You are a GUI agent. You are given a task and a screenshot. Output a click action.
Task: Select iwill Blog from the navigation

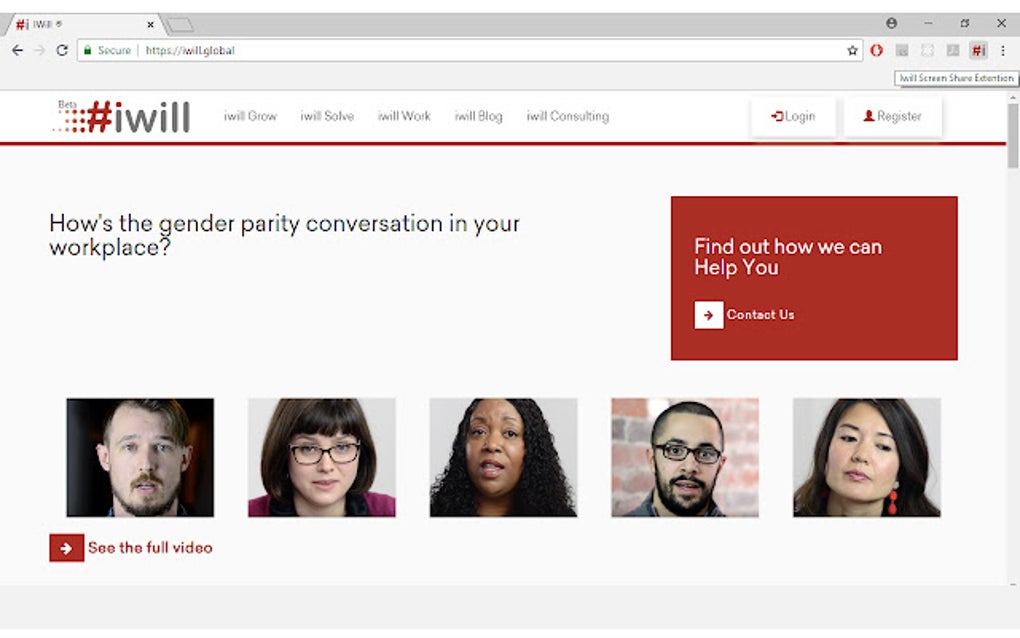click(x=479, y=116)
